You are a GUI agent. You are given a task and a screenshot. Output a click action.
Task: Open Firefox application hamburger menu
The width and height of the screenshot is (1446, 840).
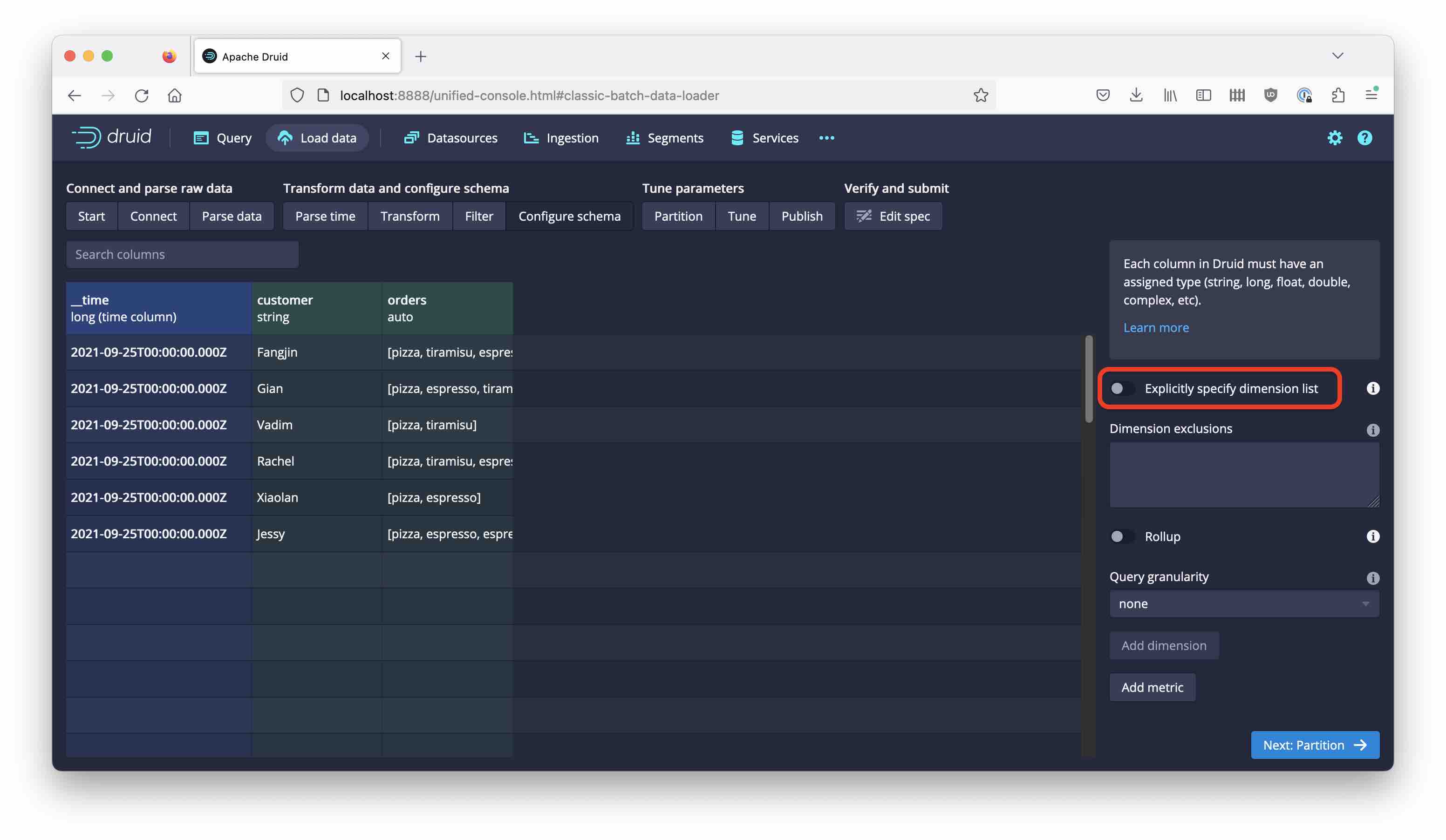coord(1371,95)
